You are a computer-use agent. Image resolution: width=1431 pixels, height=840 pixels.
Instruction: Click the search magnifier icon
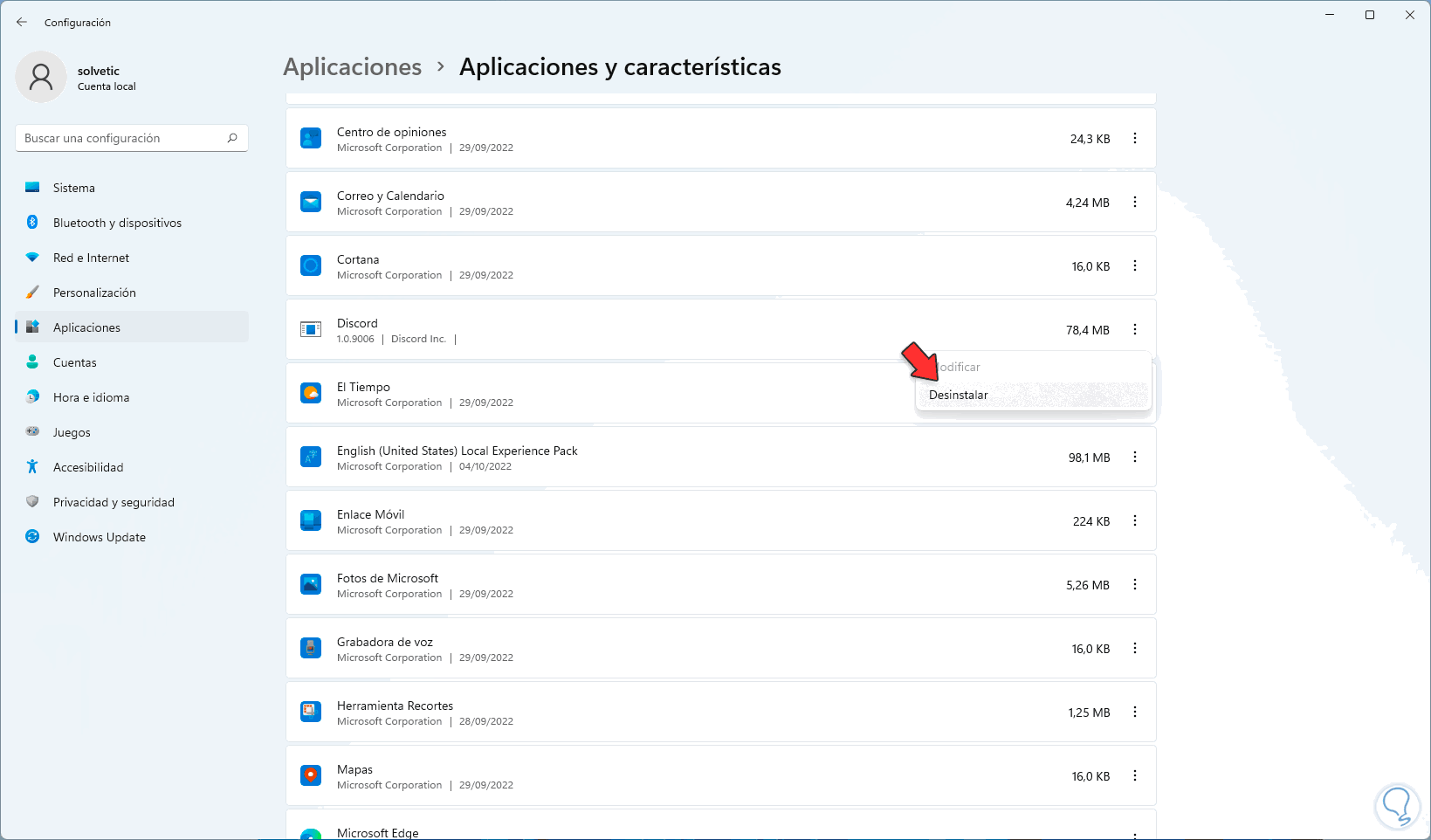click(x=232, y=138)
